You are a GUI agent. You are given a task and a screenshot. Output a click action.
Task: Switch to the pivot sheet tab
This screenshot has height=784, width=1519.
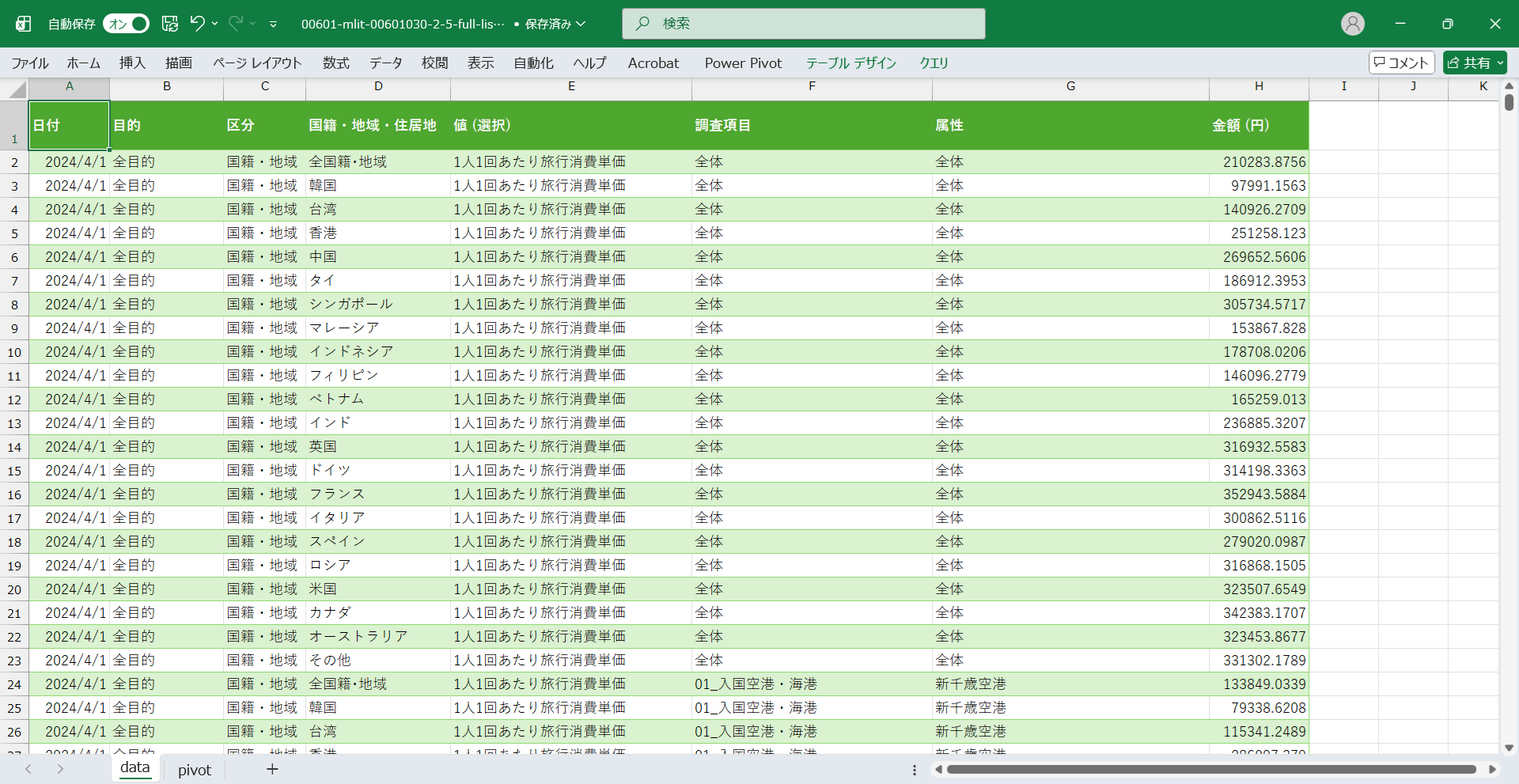point(195,770)
